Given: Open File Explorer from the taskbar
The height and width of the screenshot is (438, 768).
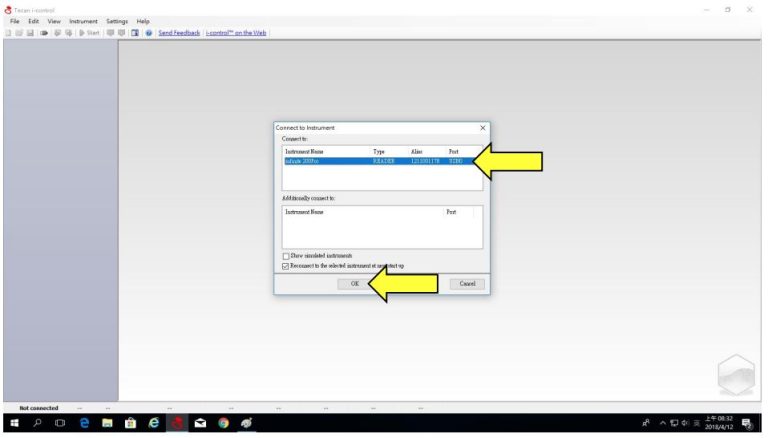Looking at the screenshot, I should [x=108, y=423].
